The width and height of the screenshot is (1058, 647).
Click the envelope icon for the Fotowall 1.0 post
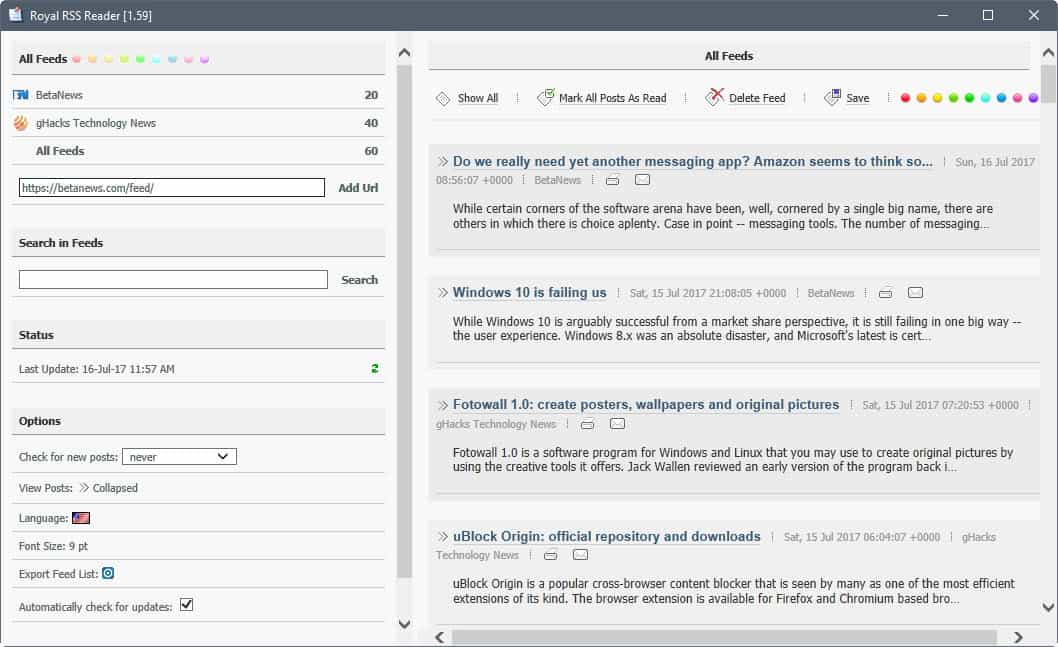pyautogui.click(x=617, y=424)
